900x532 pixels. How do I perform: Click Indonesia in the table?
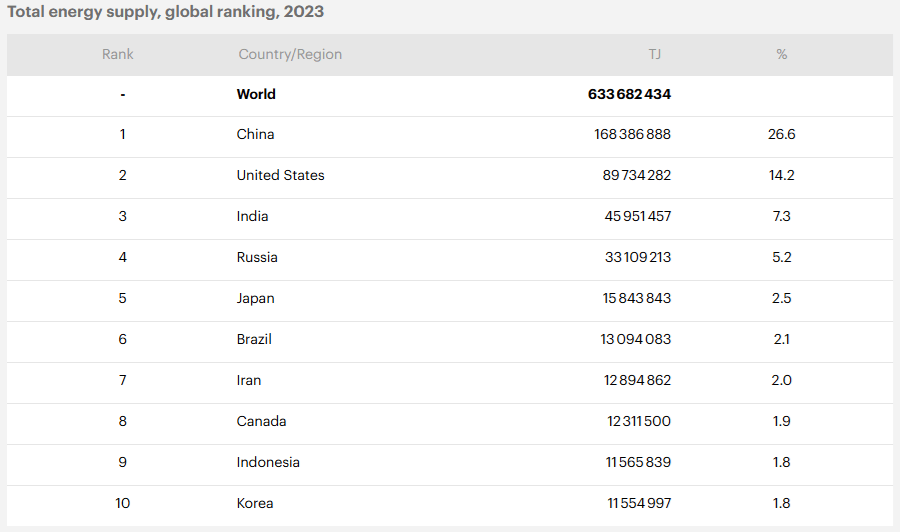click(268, 462)
